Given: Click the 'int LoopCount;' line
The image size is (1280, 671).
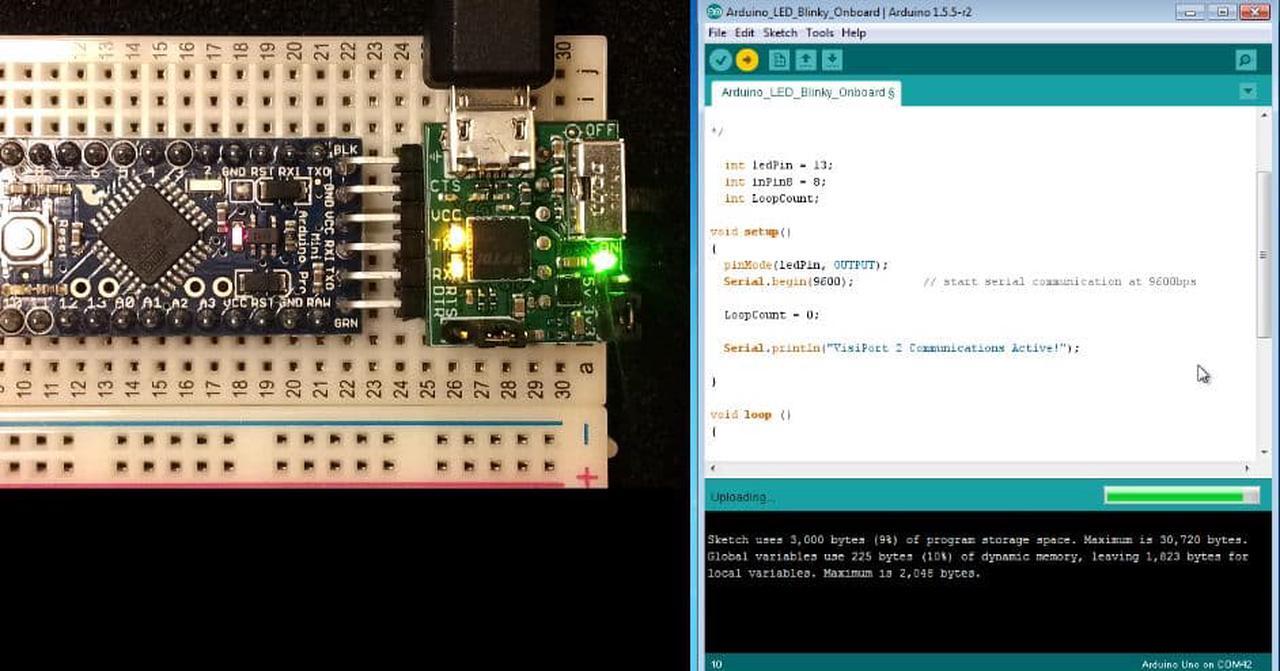Looking at the screenshot, I should pyautogui.click(x=771, y=198).
